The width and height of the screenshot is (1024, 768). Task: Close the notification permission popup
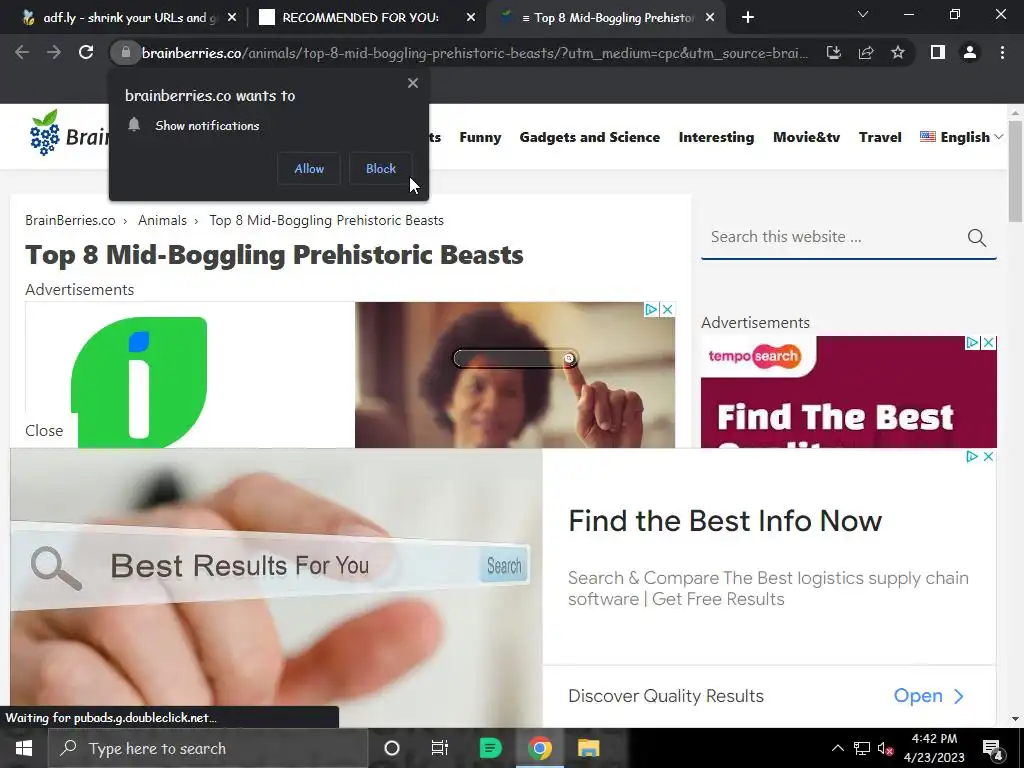tap(413, 83)
